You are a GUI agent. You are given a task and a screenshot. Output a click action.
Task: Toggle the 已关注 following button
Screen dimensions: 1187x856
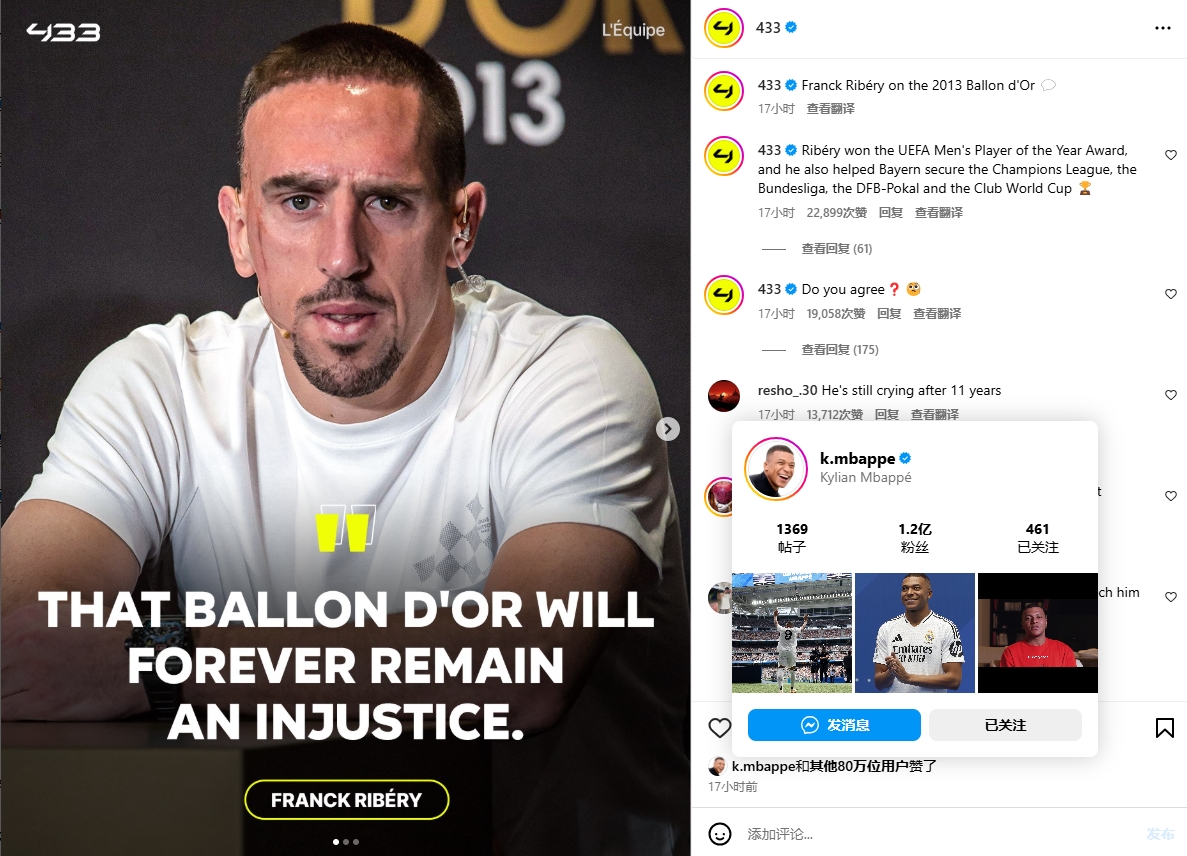[x=1005, y=725]
